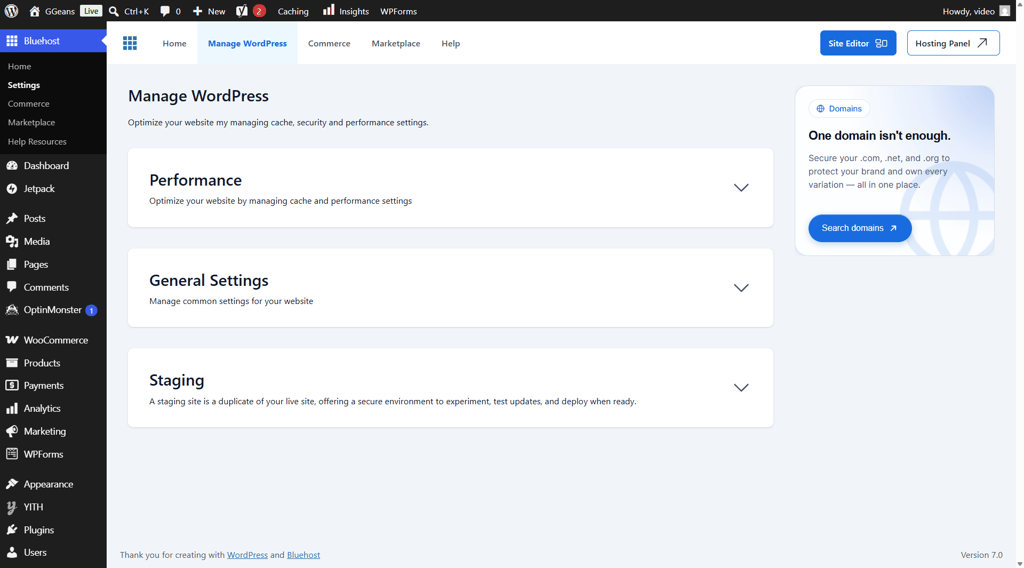The height and width of the screenshot is (568, 1024).
Task: Click the Site Editor button
Action: coord(858,43)
